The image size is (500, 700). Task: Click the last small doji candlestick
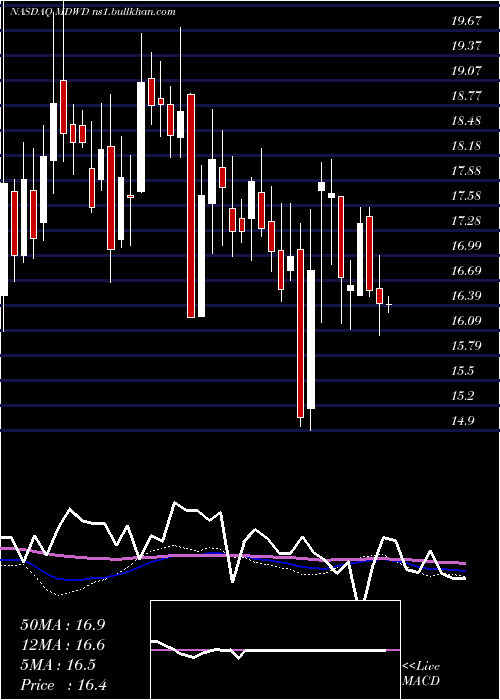pos(389,305)
